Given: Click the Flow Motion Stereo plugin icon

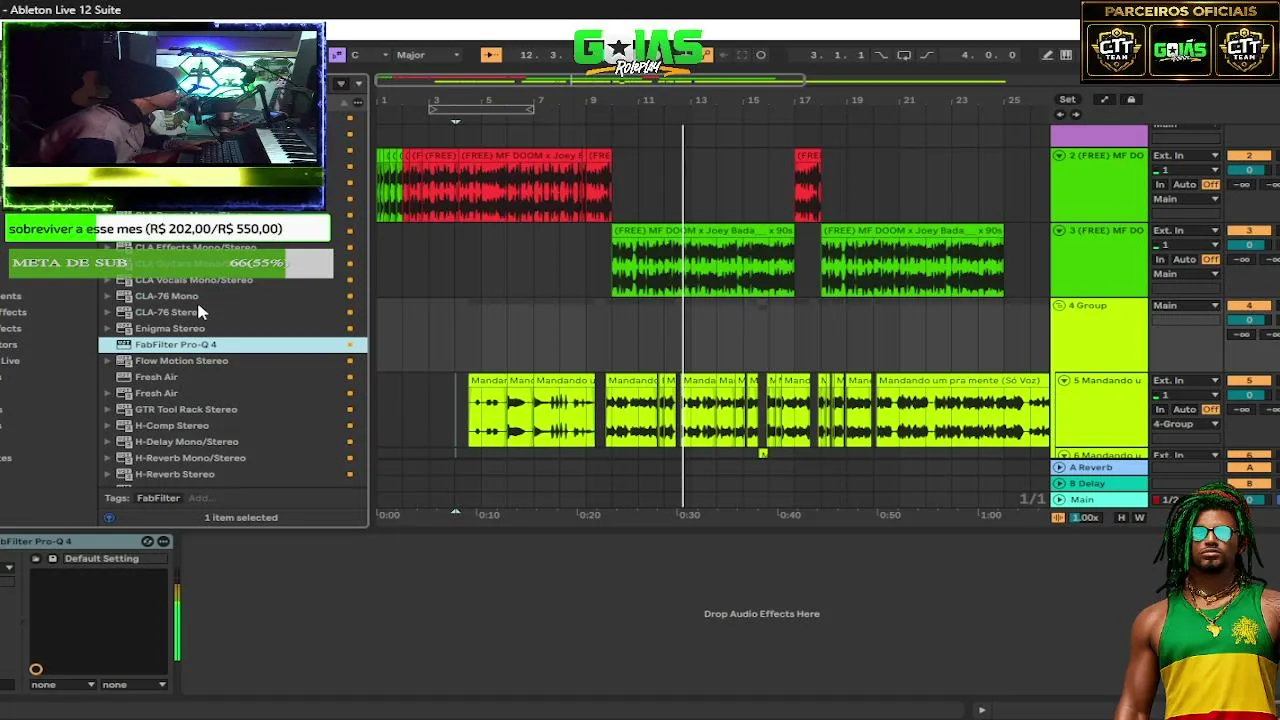Looking at the screenshot, I should [124, 361].
